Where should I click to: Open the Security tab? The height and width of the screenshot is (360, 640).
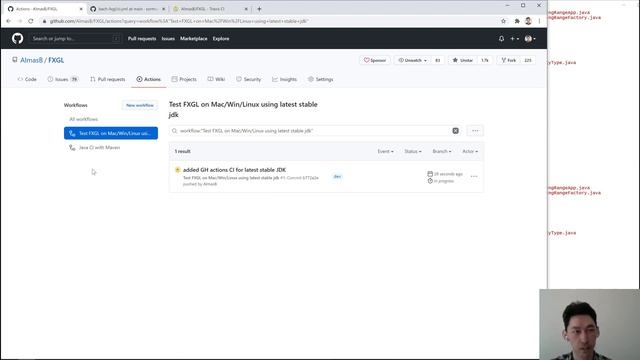tap(249, 79)
